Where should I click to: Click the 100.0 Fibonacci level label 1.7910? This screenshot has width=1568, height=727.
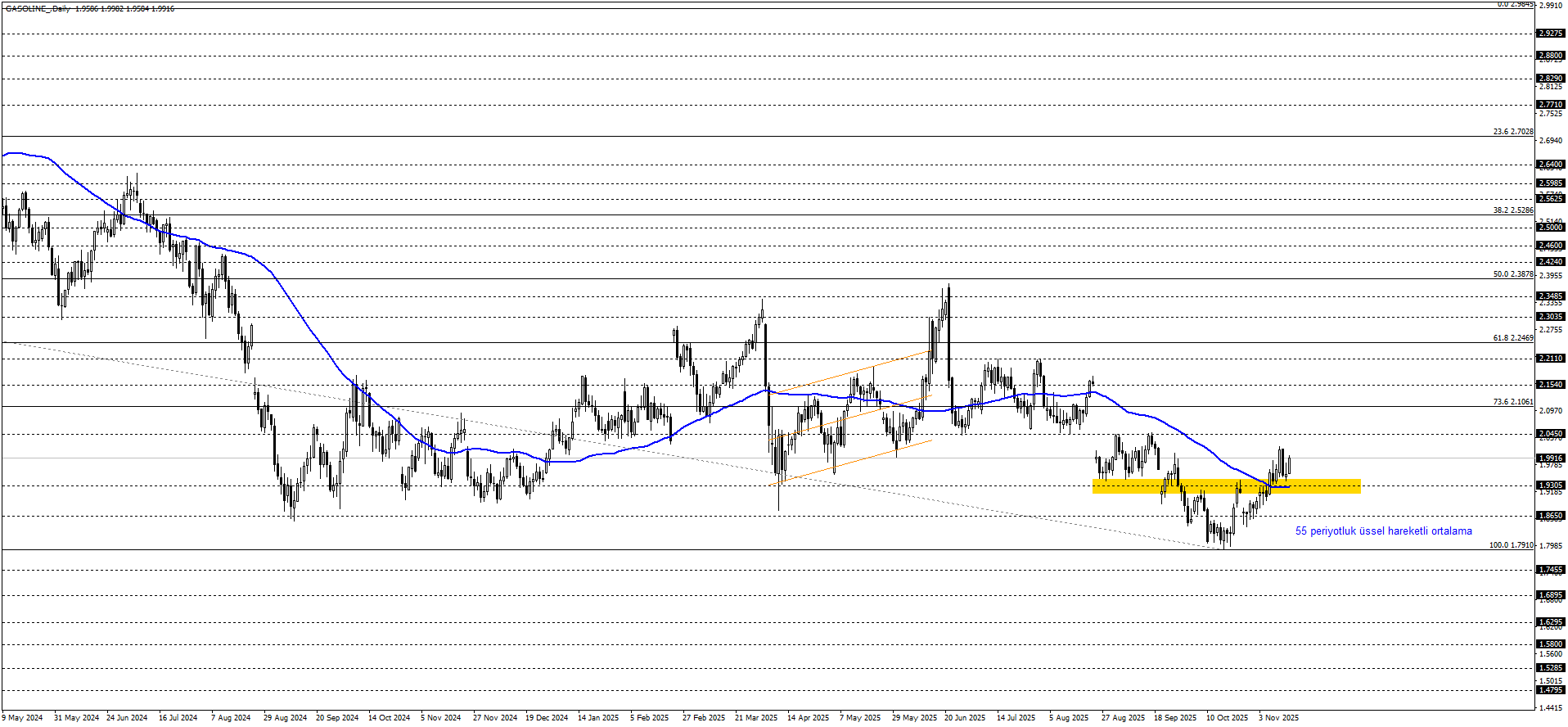1511,545
